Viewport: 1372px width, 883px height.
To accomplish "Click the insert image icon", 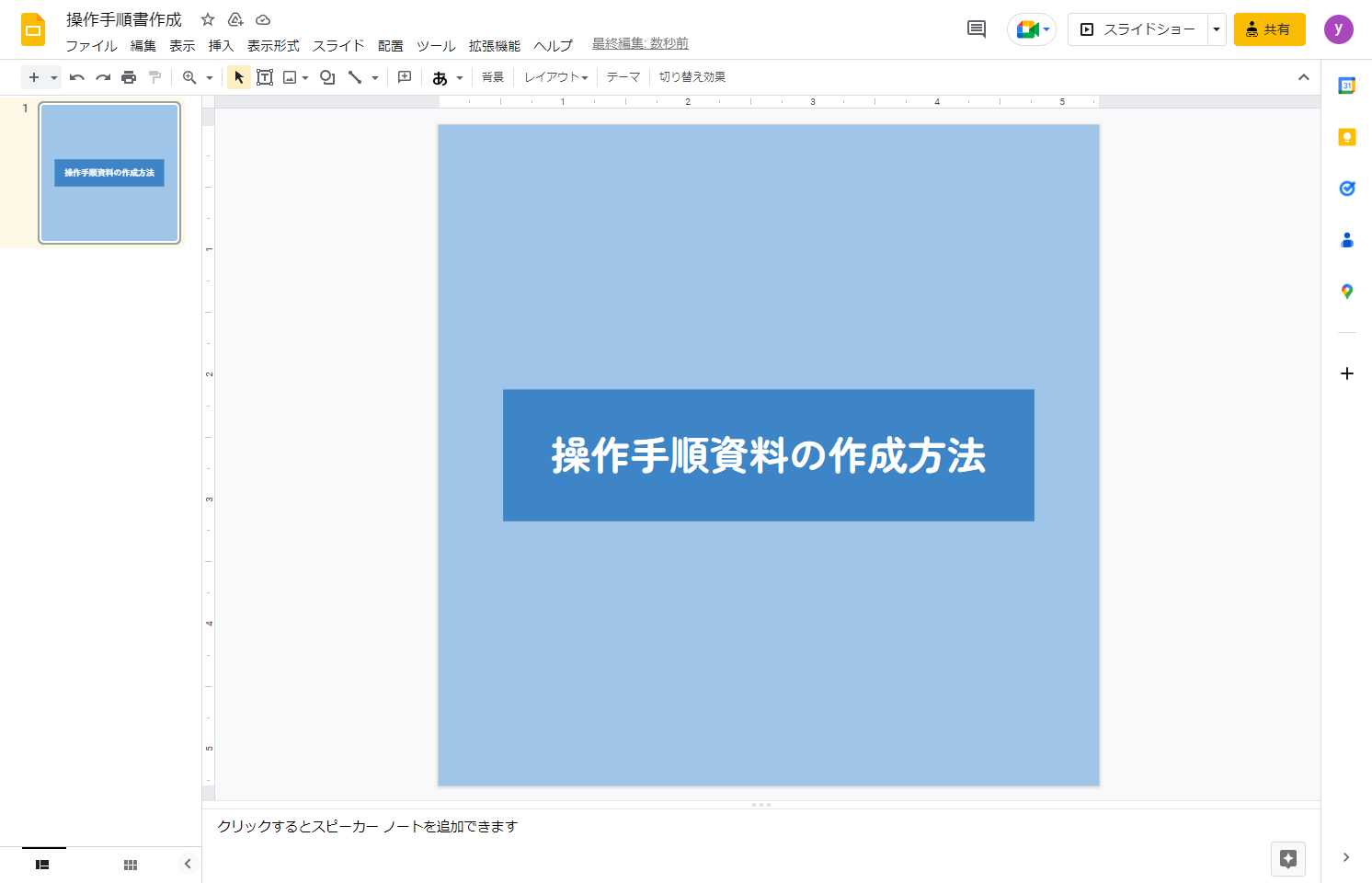I will pyautogui.click(x=290, y=77).
